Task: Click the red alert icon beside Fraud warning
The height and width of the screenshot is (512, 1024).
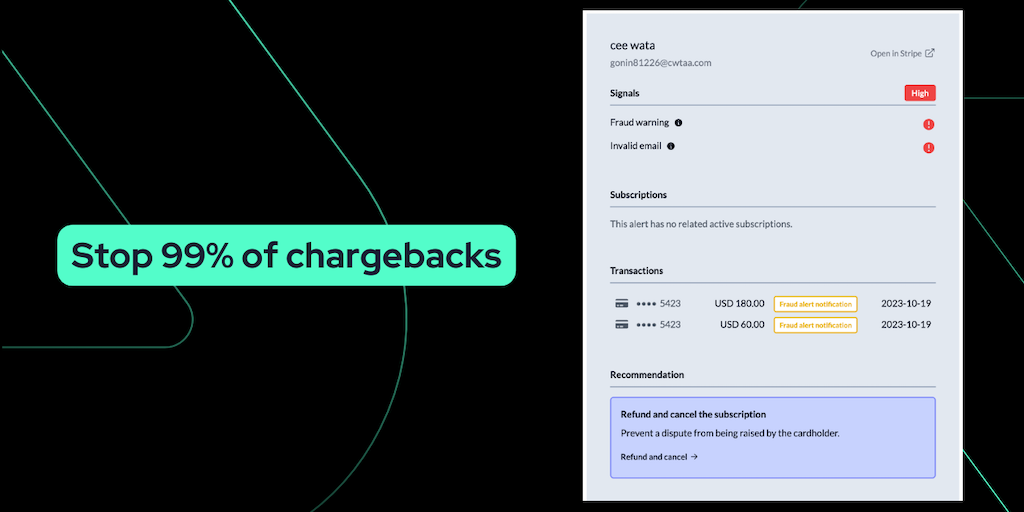Action: (928, 125)
